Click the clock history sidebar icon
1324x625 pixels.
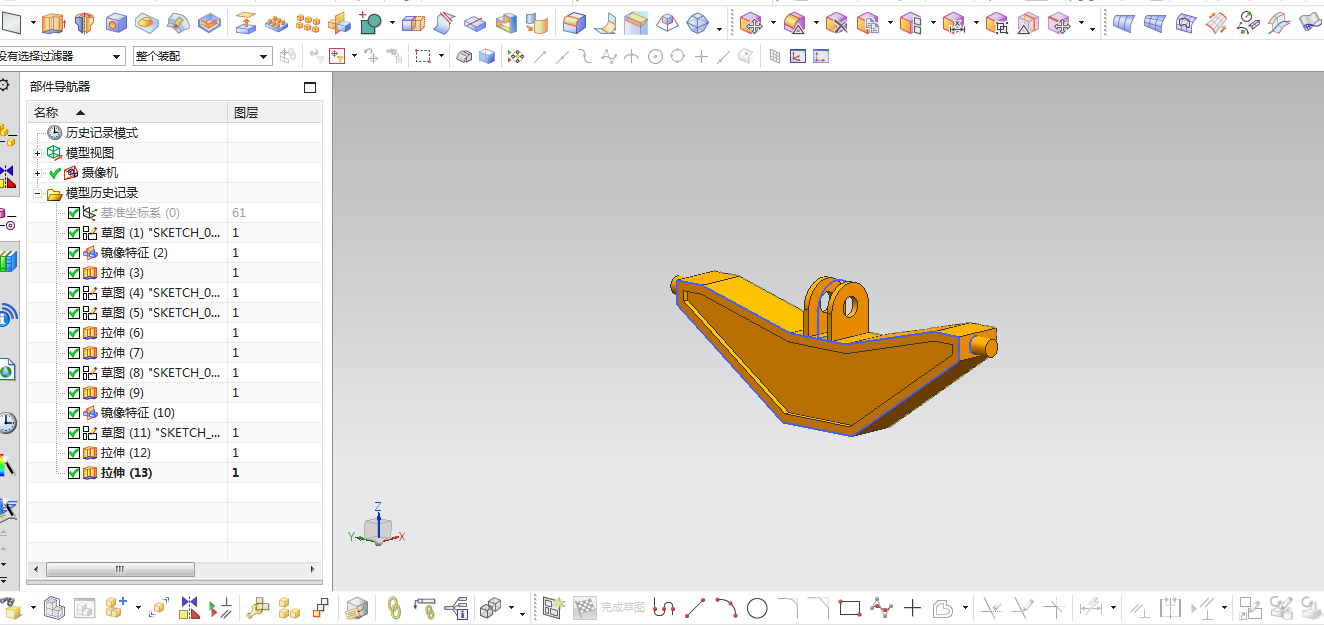(8, 423)
